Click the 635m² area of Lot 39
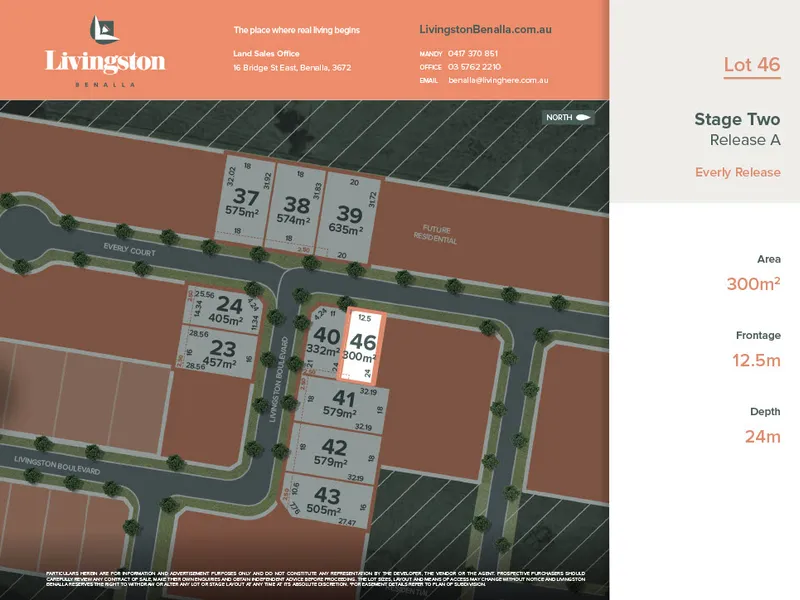The width and height of the screenshot is (800, 600). coord(346,229)
